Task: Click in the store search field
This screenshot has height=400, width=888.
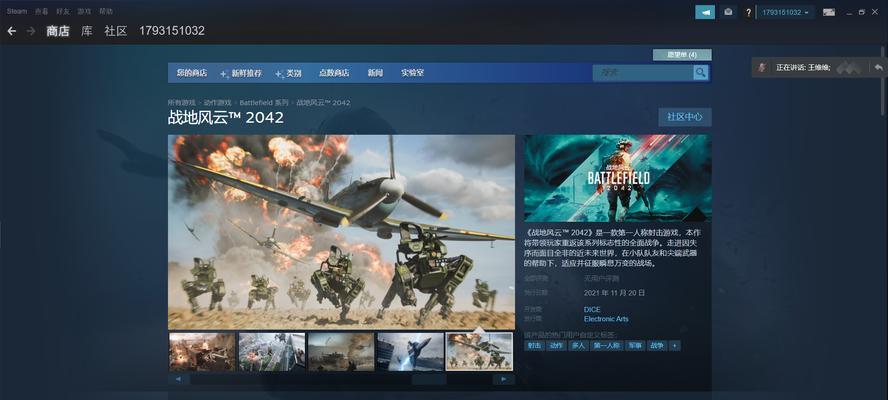Action: (x=643, y=73)
